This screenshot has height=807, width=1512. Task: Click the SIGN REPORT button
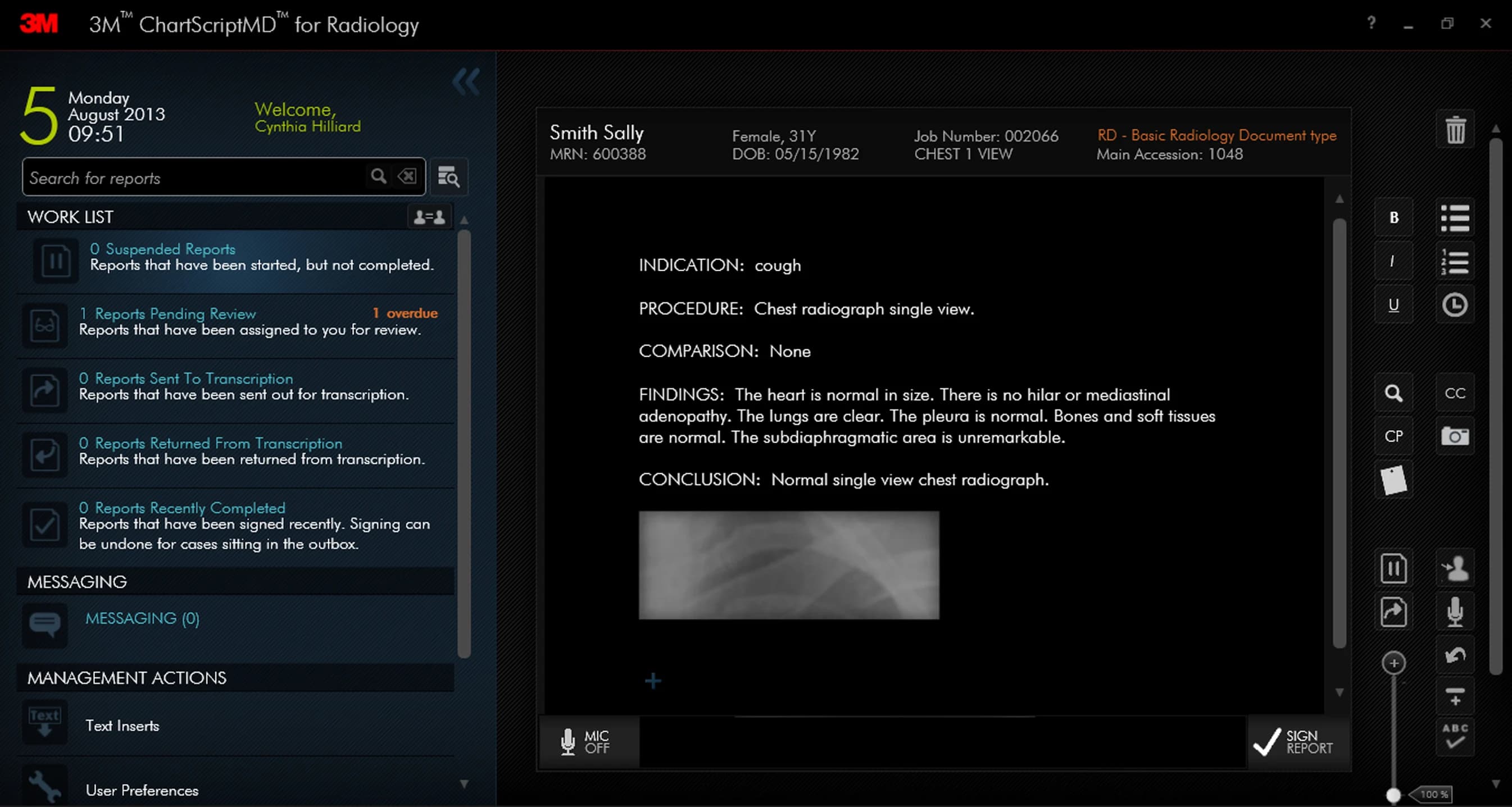[1293, 742]
